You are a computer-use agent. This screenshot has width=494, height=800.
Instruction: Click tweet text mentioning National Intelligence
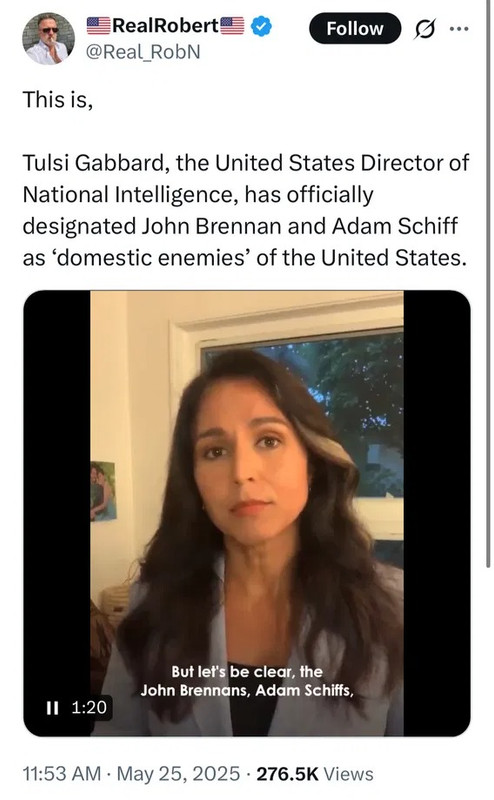(198, 194)
